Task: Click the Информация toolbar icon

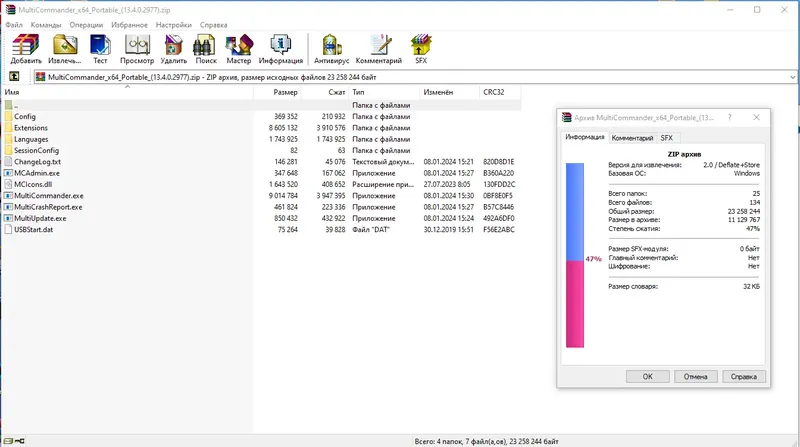Action: tap(280, 45)
